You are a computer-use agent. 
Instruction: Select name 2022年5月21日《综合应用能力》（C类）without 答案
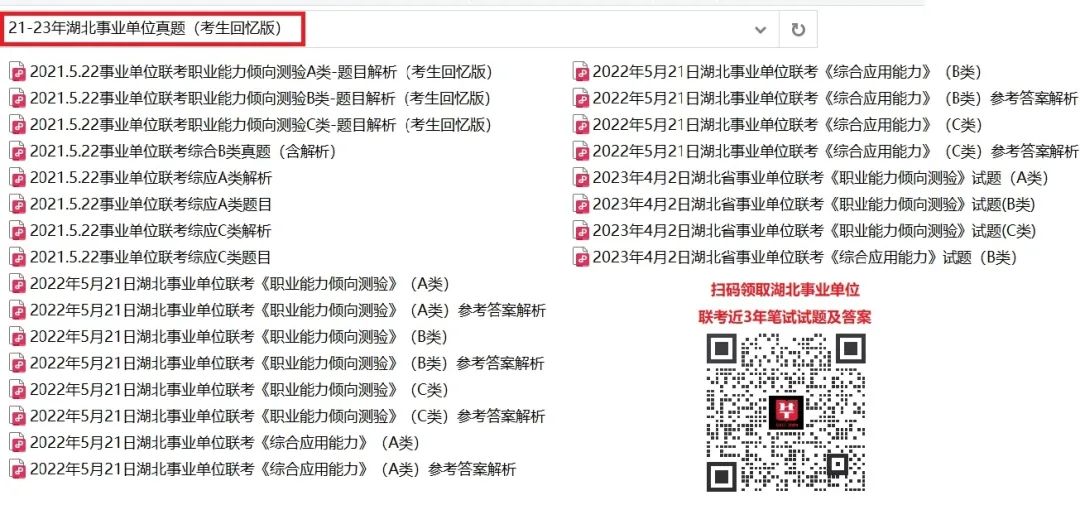(x=787, y=125)
